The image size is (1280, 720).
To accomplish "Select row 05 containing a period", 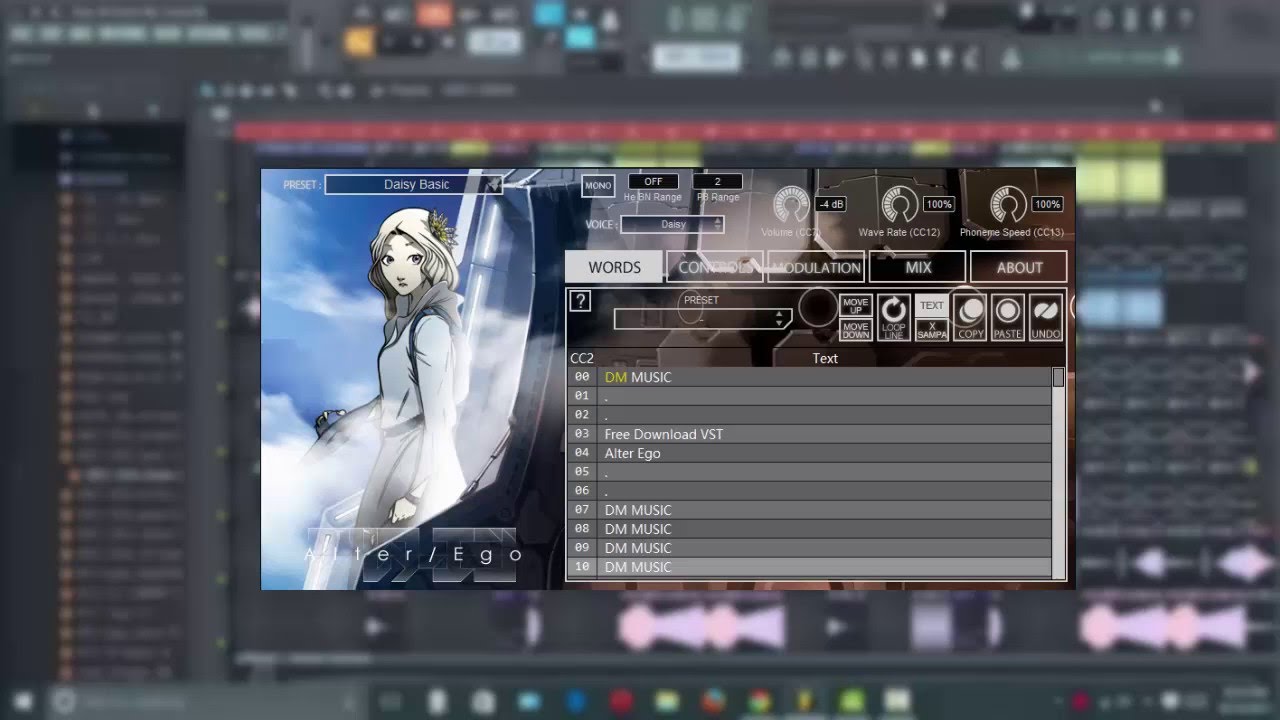I will pyautogui.click(x=810, y=472).
